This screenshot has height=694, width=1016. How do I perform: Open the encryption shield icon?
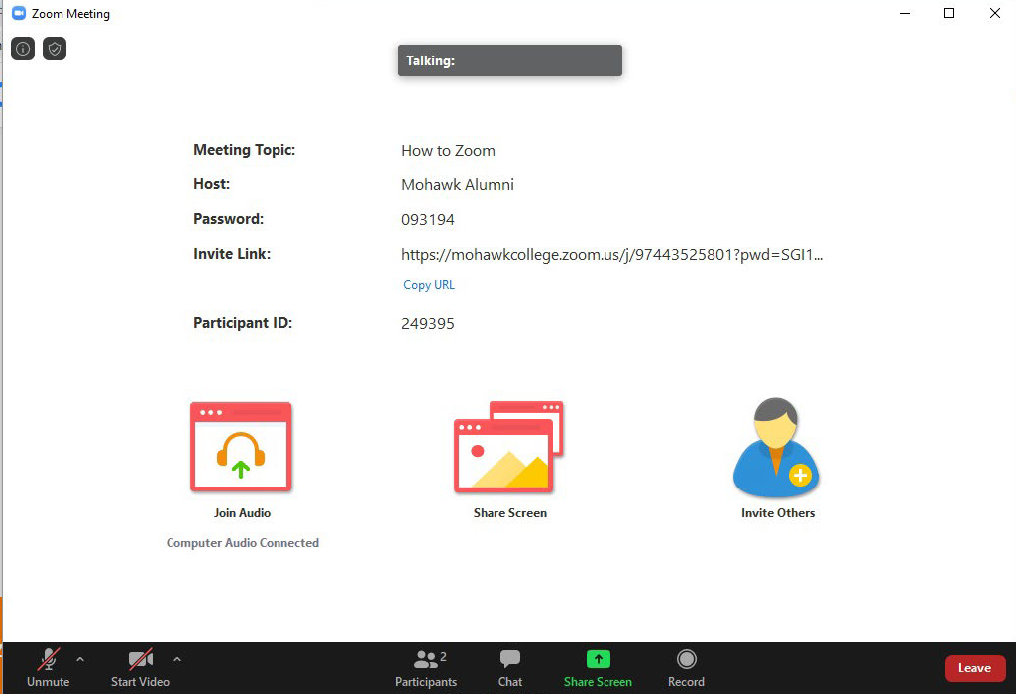click(x=55, y=48)
